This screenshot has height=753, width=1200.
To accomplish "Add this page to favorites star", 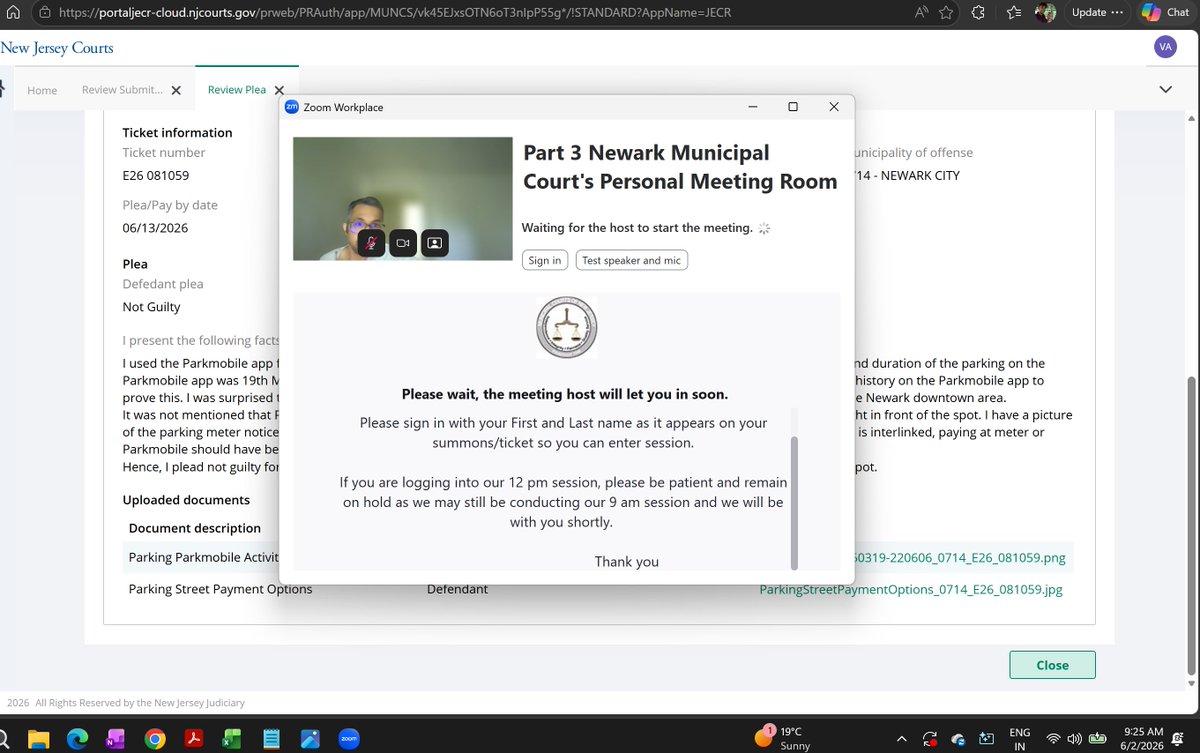I will tap(946, 13).
